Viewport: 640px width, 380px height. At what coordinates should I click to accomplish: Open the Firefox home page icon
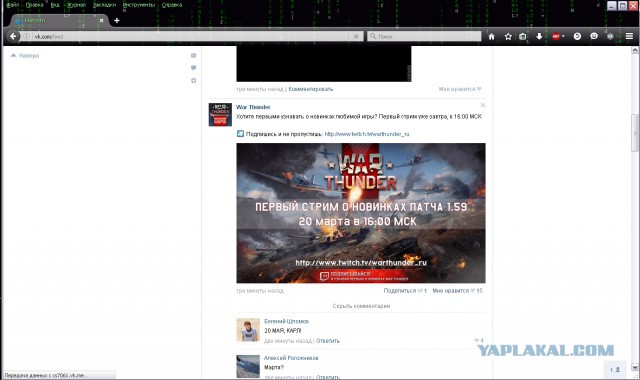click(491, 36)
